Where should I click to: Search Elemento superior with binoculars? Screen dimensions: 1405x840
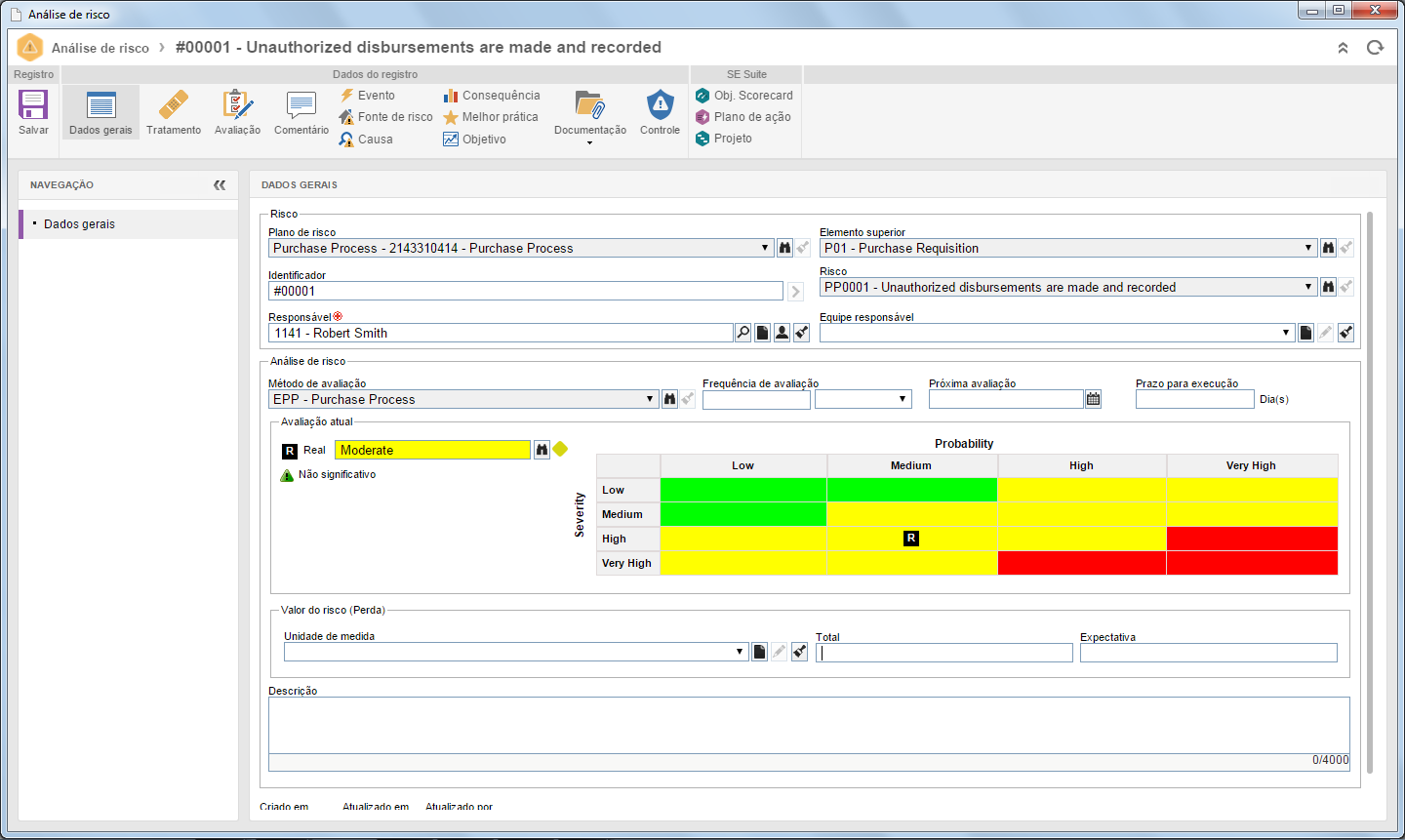click(x=1328, y=248)
